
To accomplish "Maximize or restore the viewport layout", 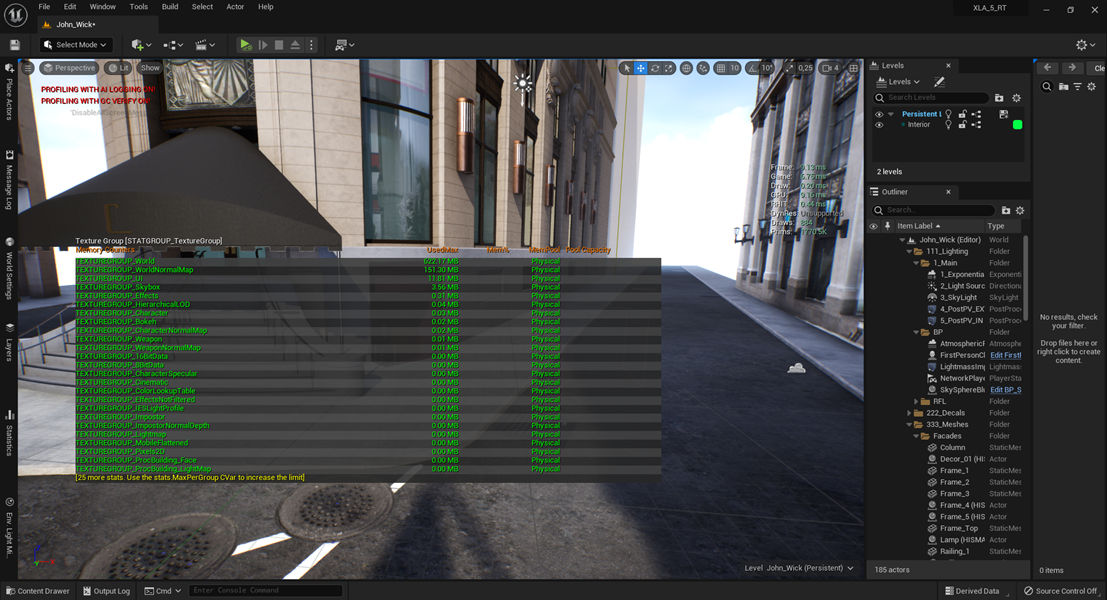I will (854, 68).
